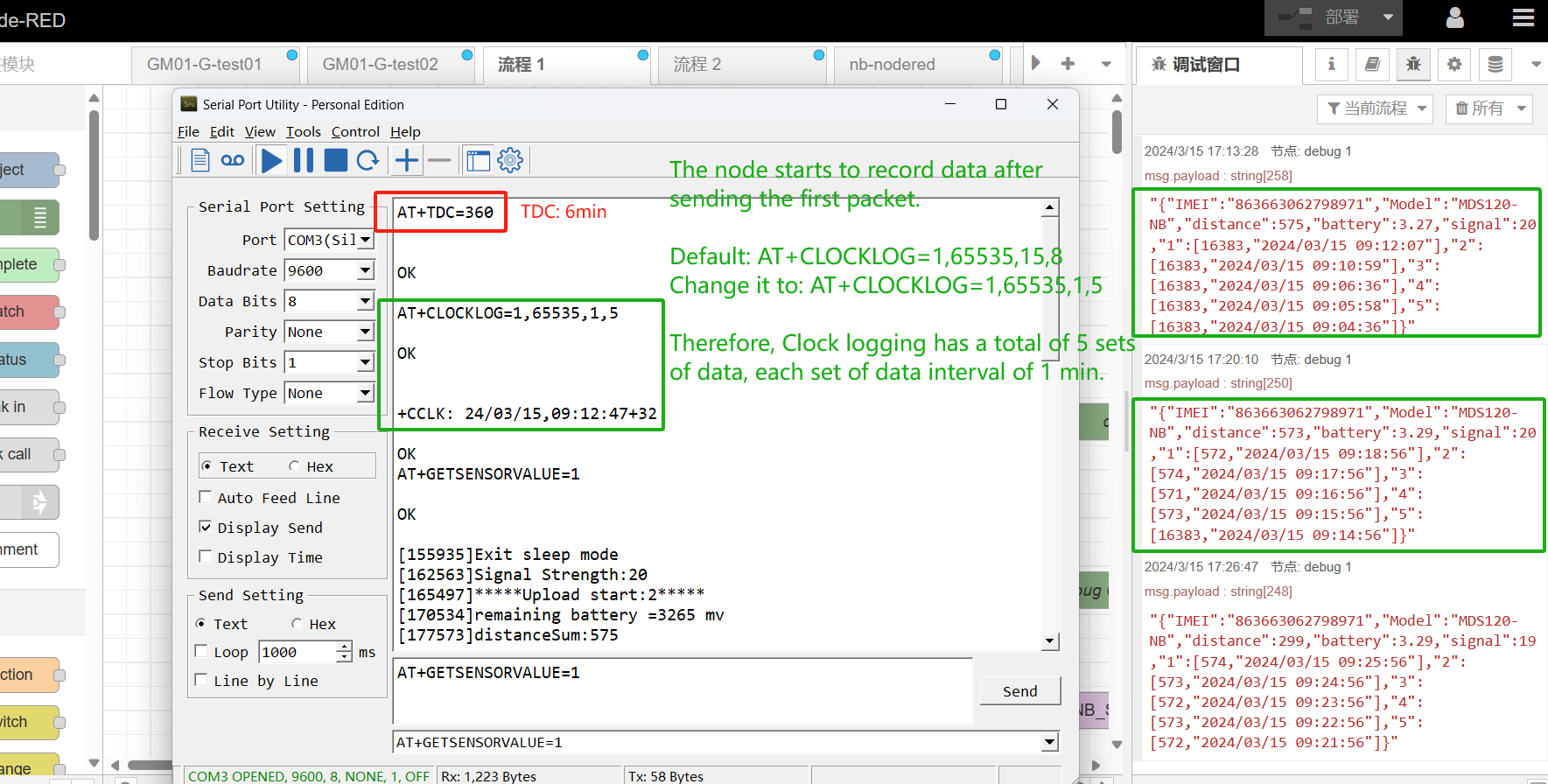Screen dimensions: 1548x784
Task: Click the loop interval 1000 ms field
Action: point(298,652)
